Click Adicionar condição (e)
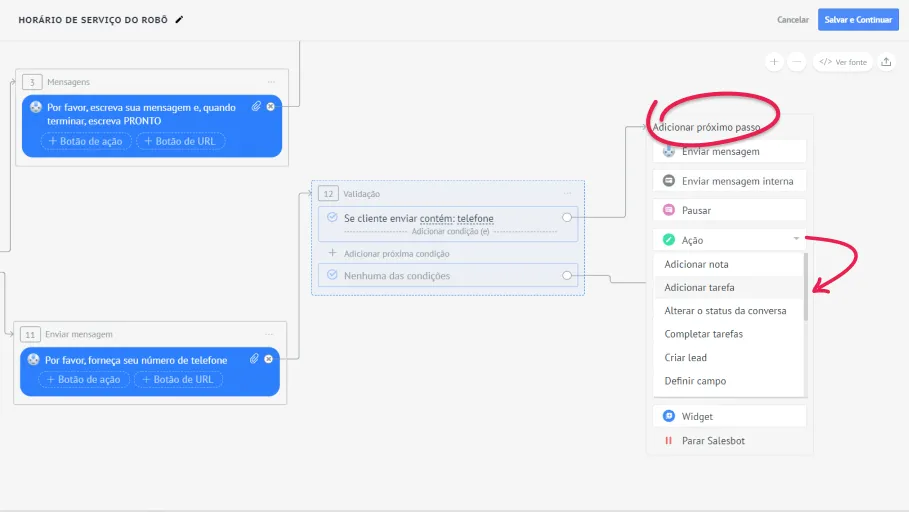This screenshot has height=512, width=909. coord(450,231)
